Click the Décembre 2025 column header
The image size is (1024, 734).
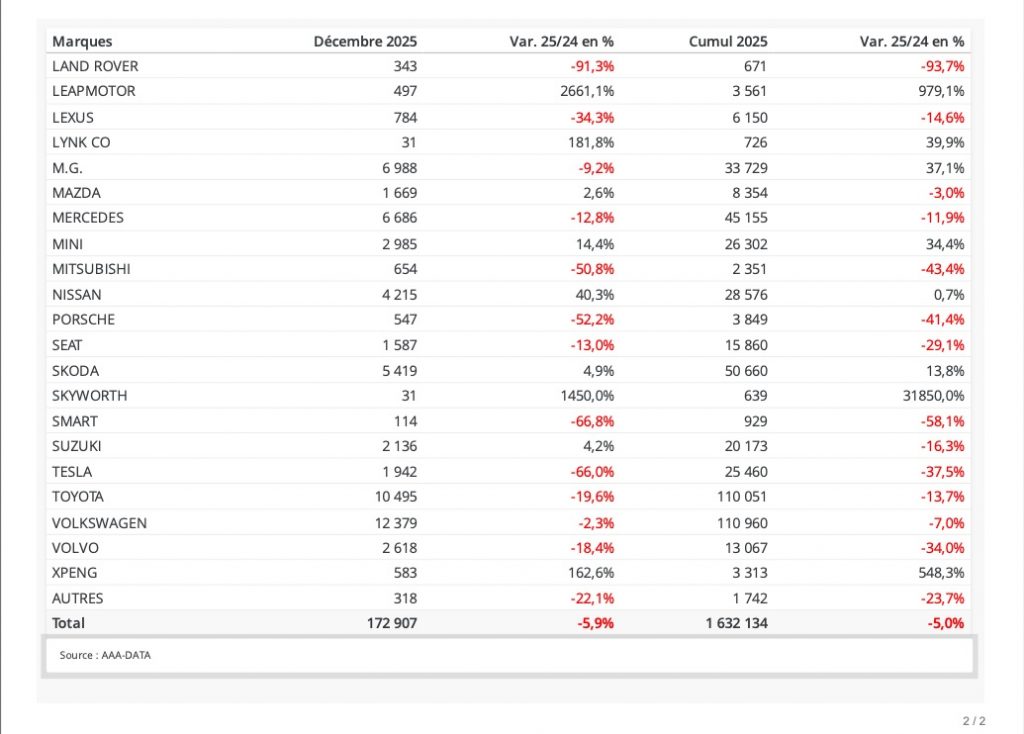tap(365, 41)
